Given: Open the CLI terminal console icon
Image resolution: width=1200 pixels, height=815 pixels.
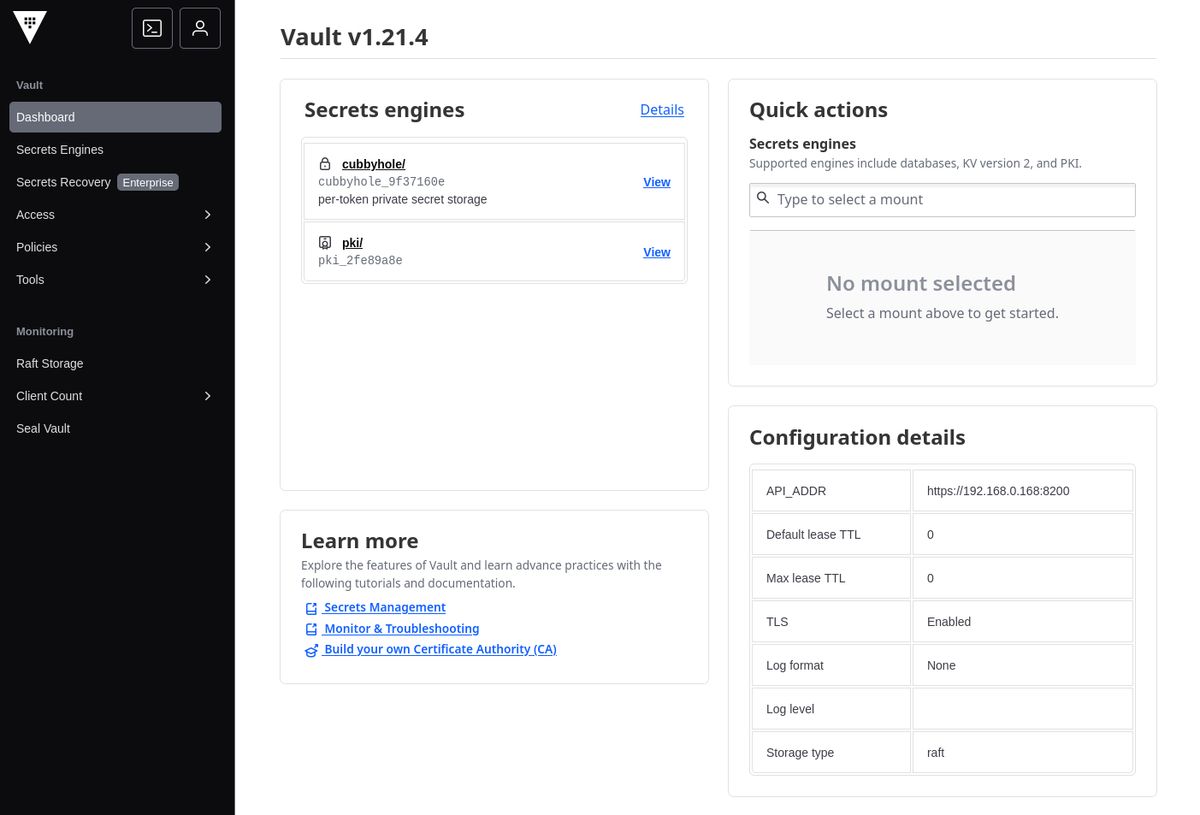Looking at the screenshot, I should pyautogui.click(x=151, y=28).
